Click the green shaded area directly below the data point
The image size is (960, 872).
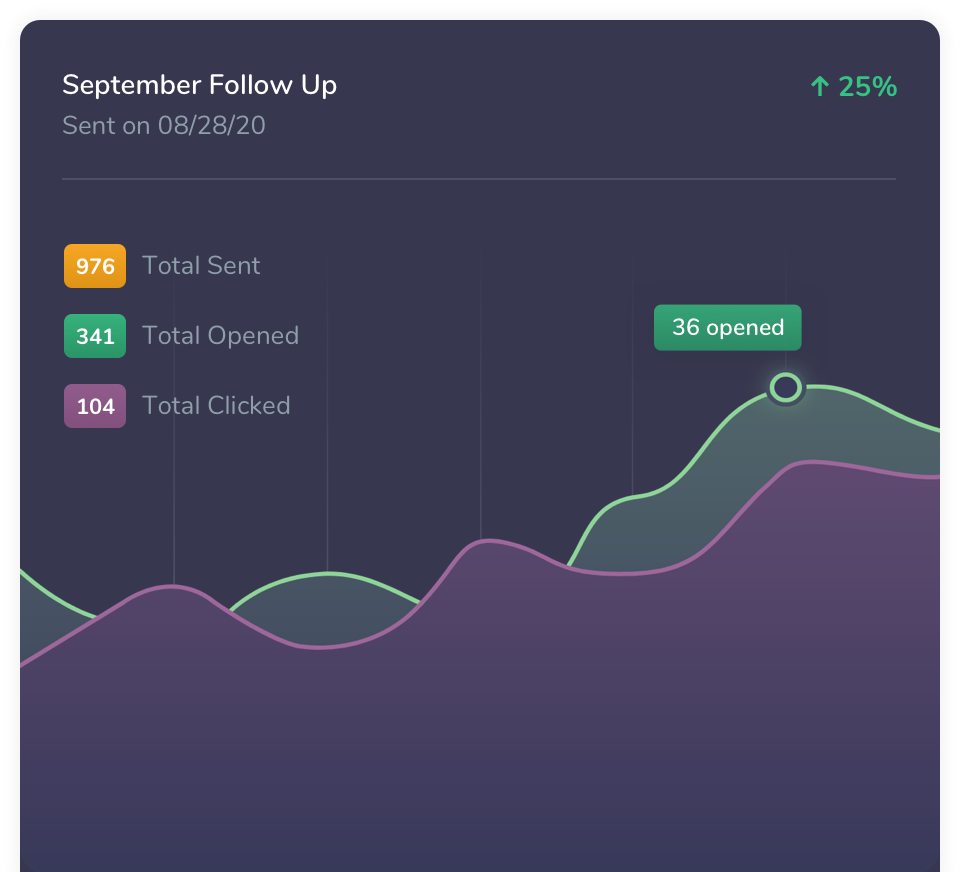click(786, 432)
